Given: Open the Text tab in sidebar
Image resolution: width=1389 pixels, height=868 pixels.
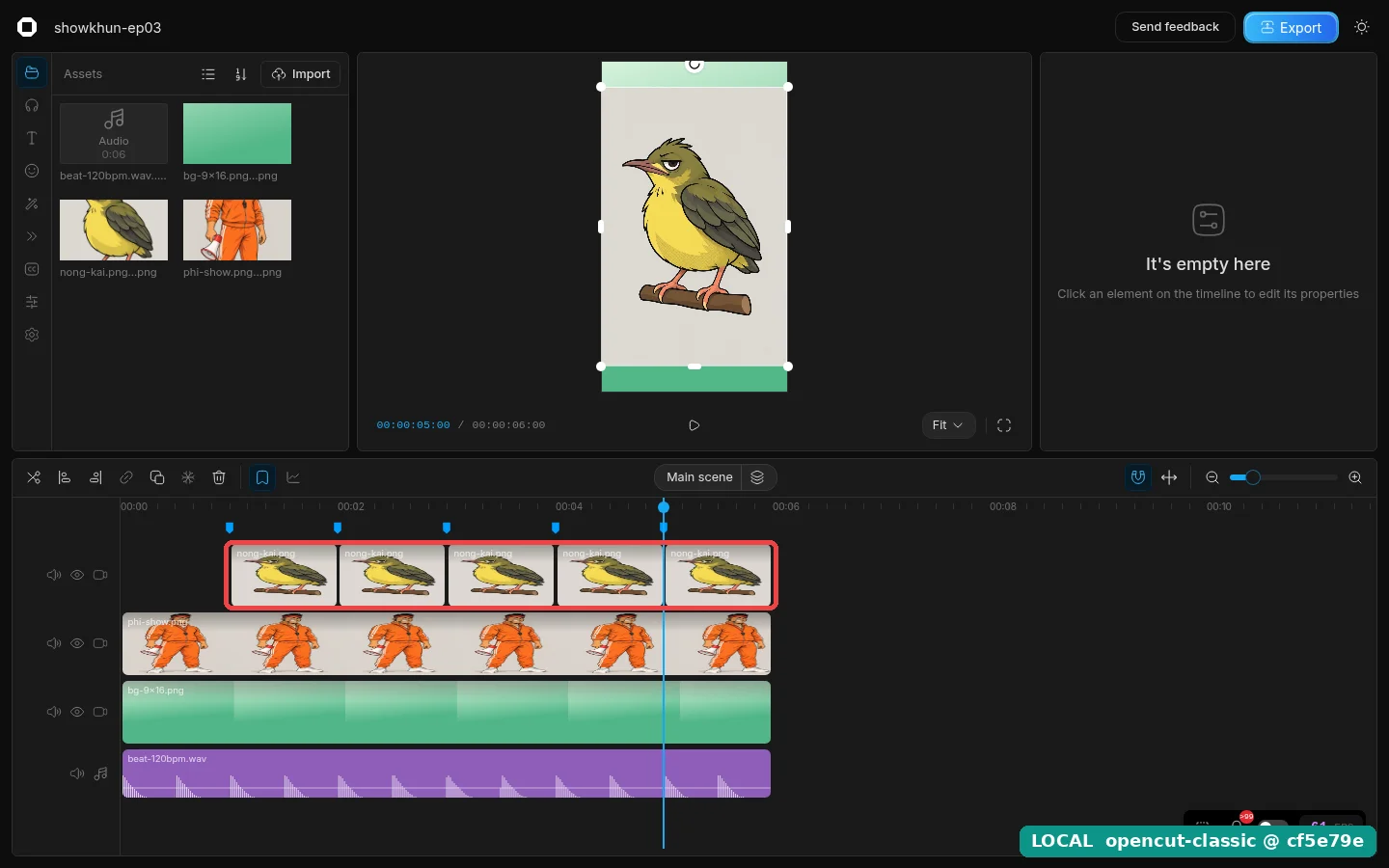Looking at the screenshot, I should [32, 138].
